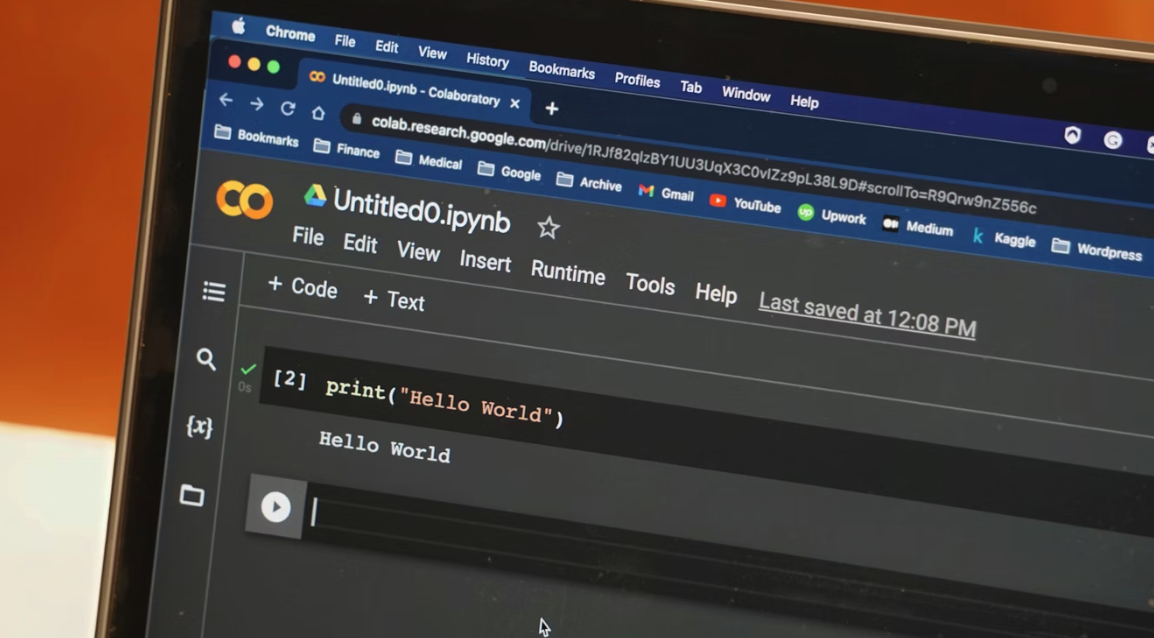Add a new Text cell
Viewport: 1154px width, 638px height.
(394, 299)
